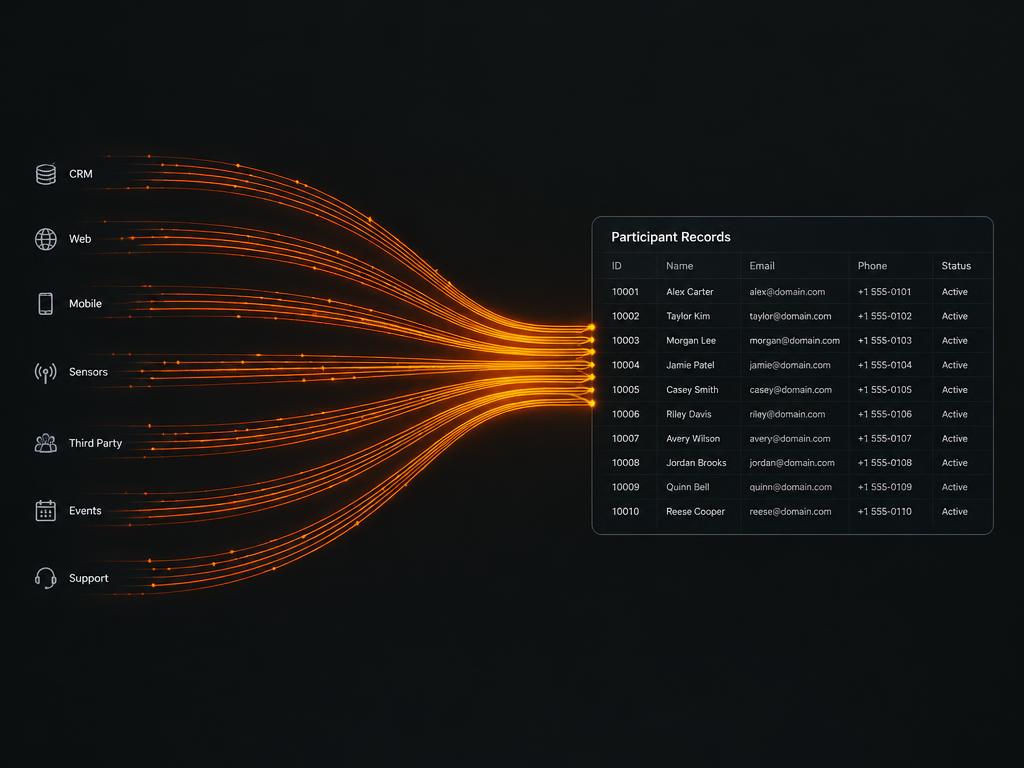This screenshot has width=1024, height=768.
Task: Click phone +1 555-0107
Action: (884, 439)
